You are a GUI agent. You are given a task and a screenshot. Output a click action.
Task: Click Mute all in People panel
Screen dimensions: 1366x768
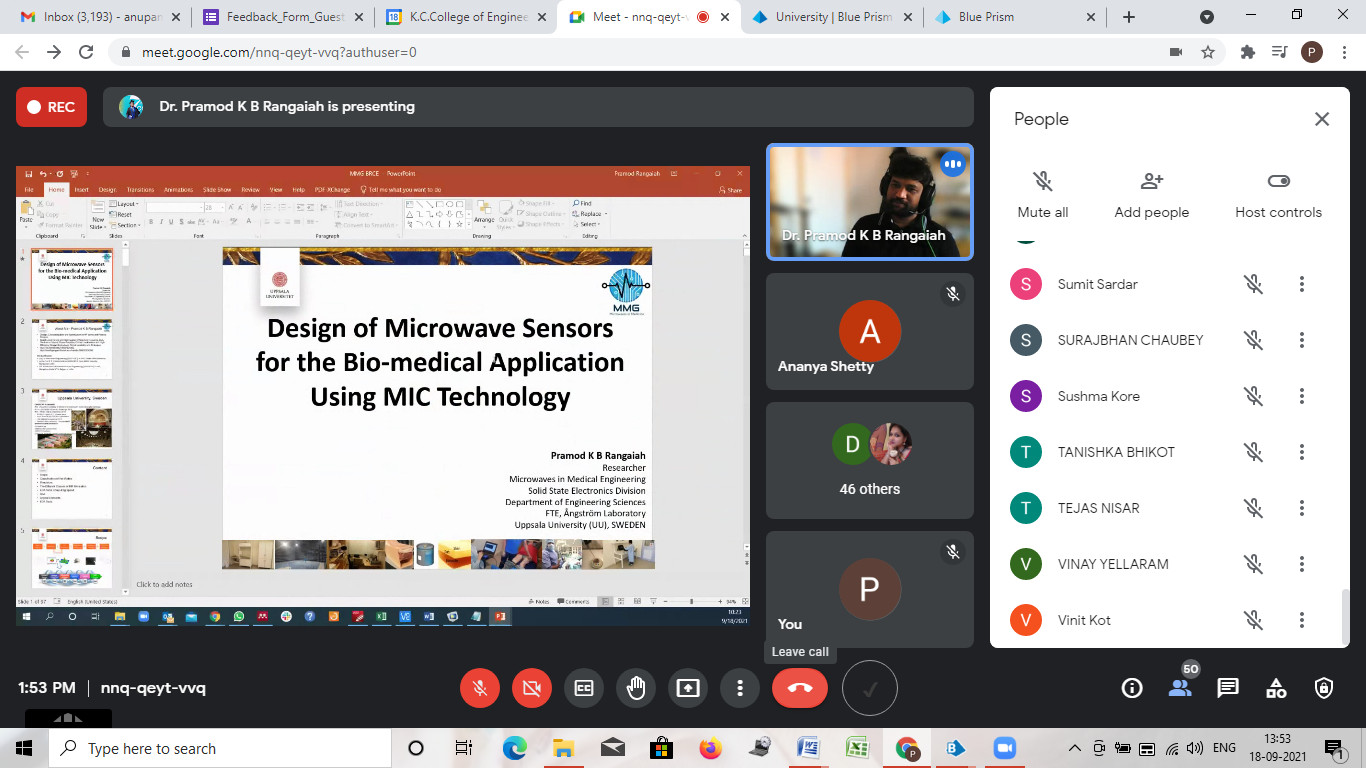[x=1042, y=194]
